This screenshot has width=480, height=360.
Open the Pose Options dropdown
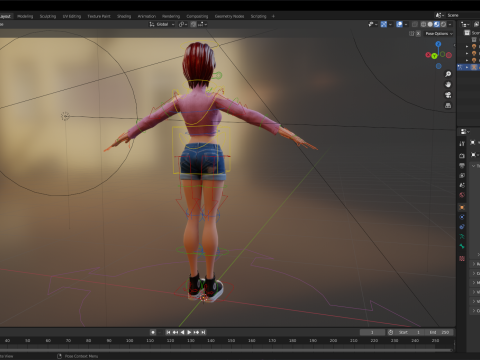point(439,34)
